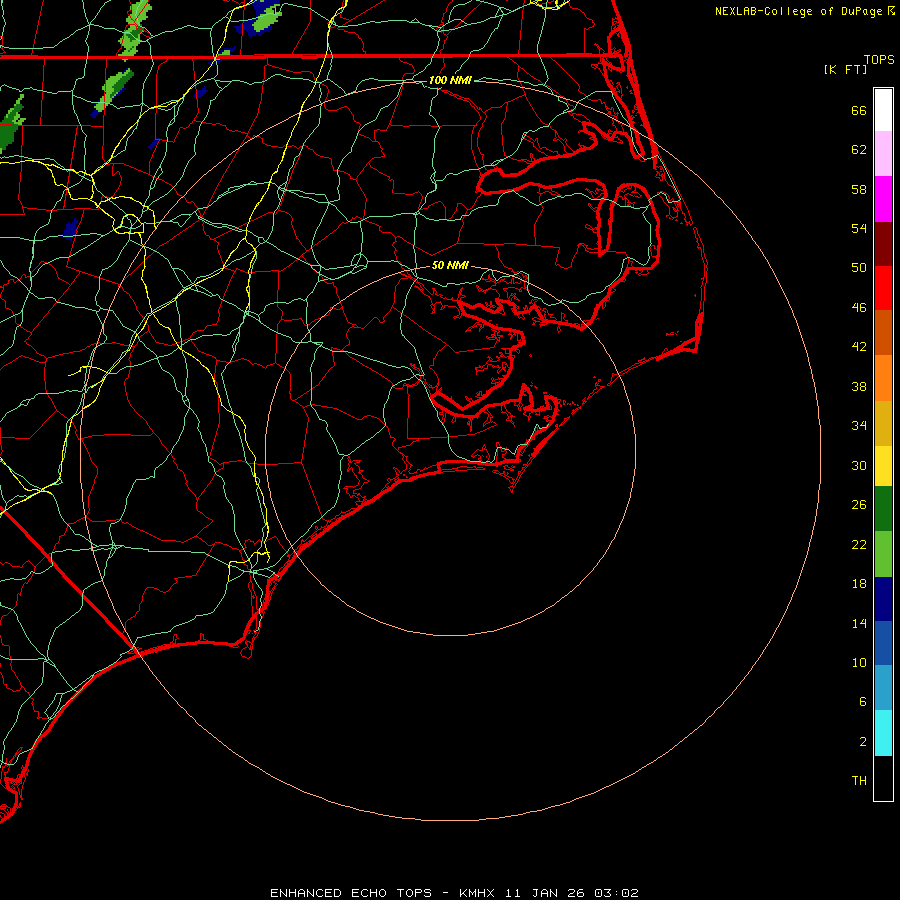Select the cyan legend swatch
The height and width of the screenshot is (900, 900).
[883, 732]
